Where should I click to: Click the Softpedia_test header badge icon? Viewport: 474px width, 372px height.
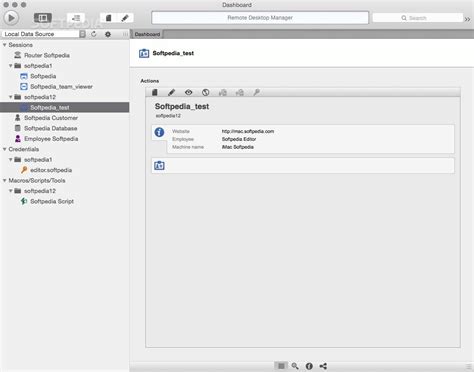coord(144,53)
